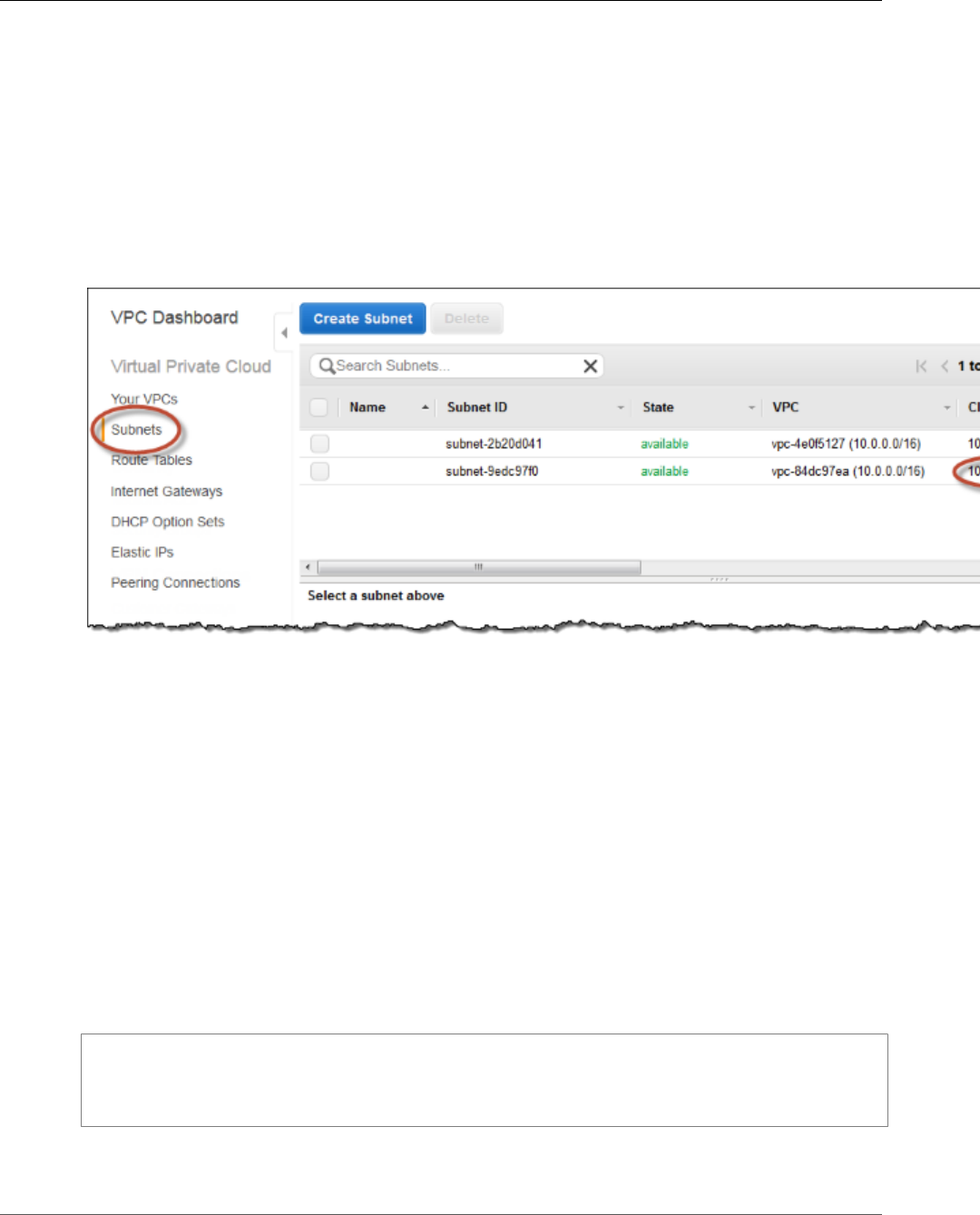This screenshot has width=980, height=1215.
Task: Click the Search Subnets field
Action: tap(456, 366)
